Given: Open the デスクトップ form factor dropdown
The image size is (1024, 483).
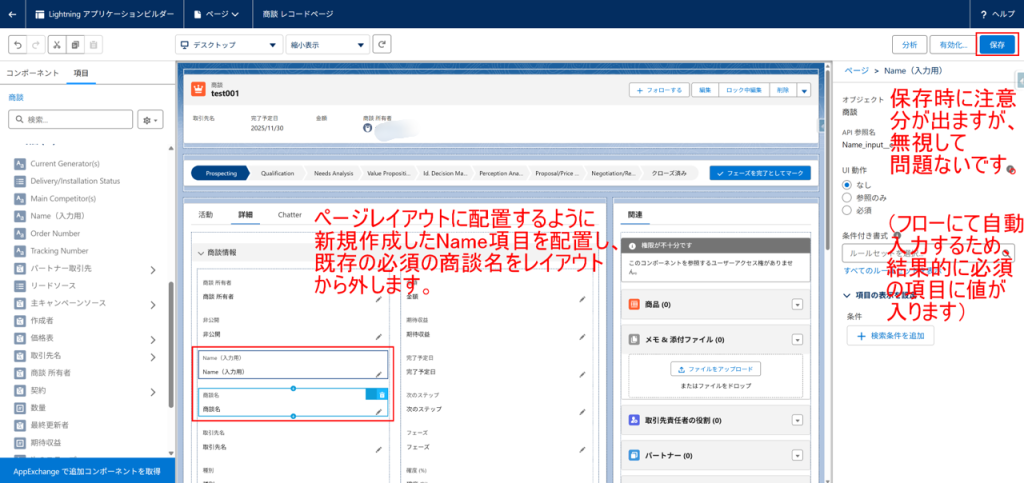Looking at the screenshot, I should click(229, 45).
